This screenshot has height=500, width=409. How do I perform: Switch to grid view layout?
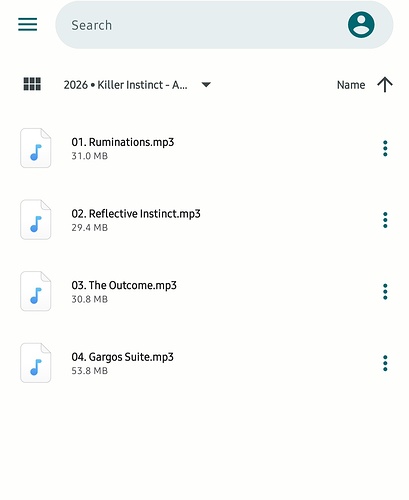(x=32, y=84)
